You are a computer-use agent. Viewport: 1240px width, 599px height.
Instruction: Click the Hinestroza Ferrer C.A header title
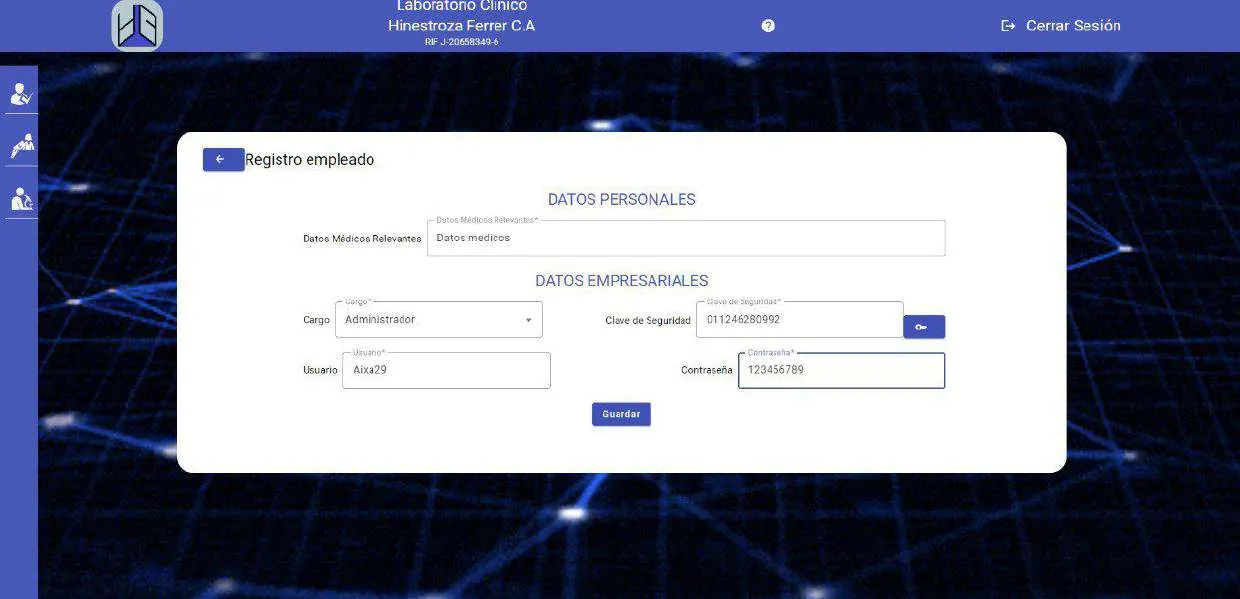pyautogui.click(x=461, y=26)
